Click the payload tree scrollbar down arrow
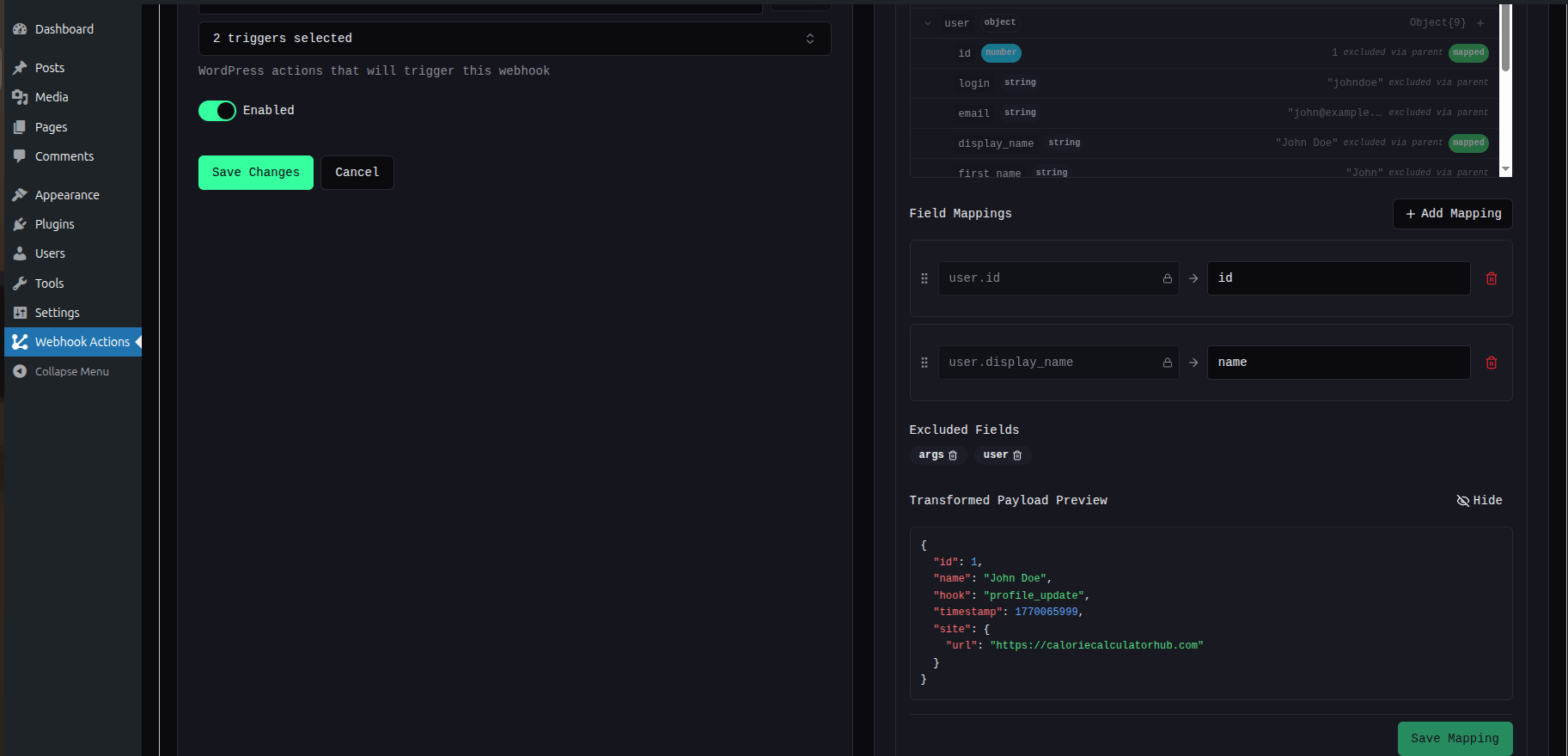The image size is (1568, 756). (1504, 170)
